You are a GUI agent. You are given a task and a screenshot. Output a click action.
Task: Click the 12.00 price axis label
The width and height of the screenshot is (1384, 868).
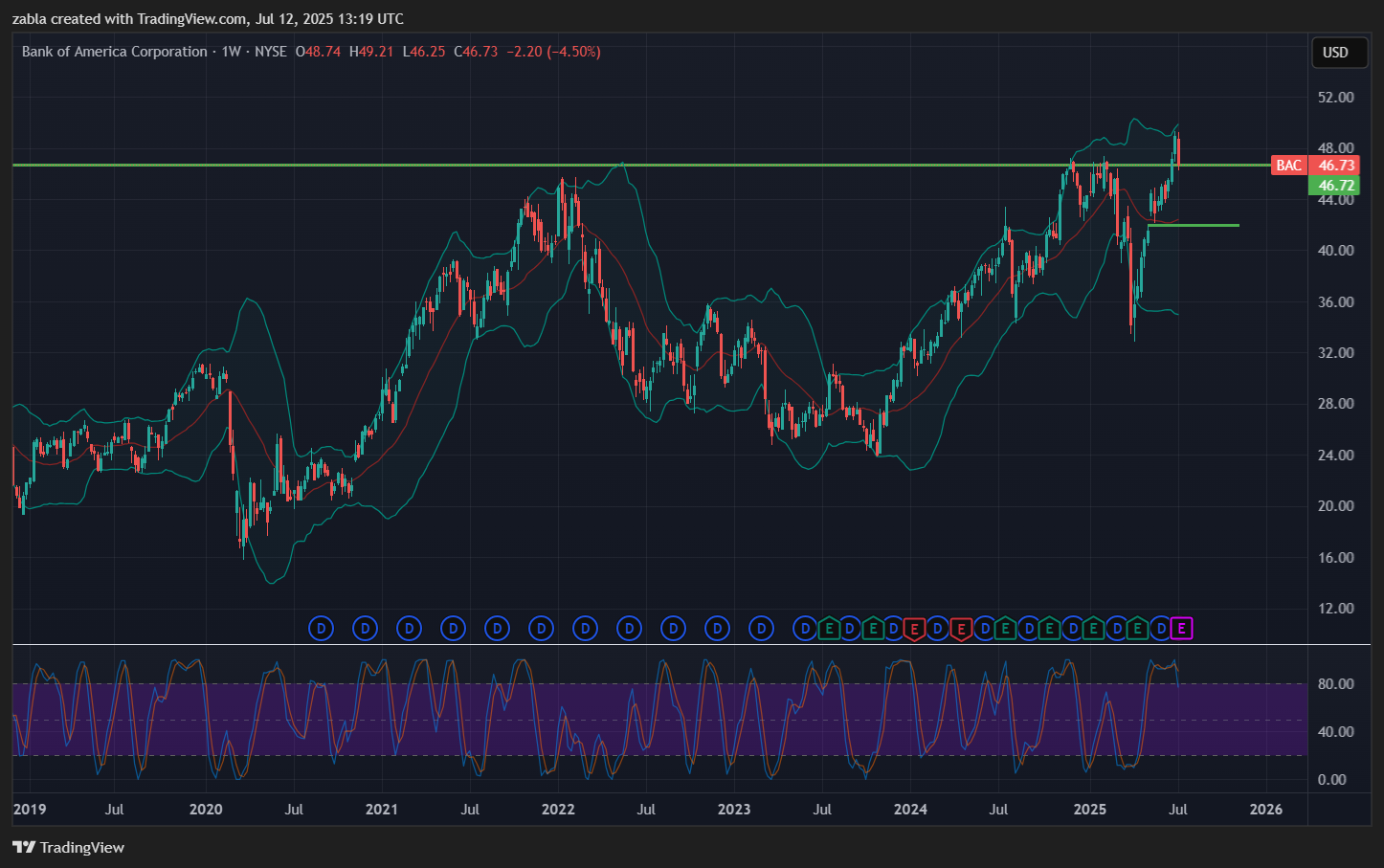click(x=1335, y=609)
